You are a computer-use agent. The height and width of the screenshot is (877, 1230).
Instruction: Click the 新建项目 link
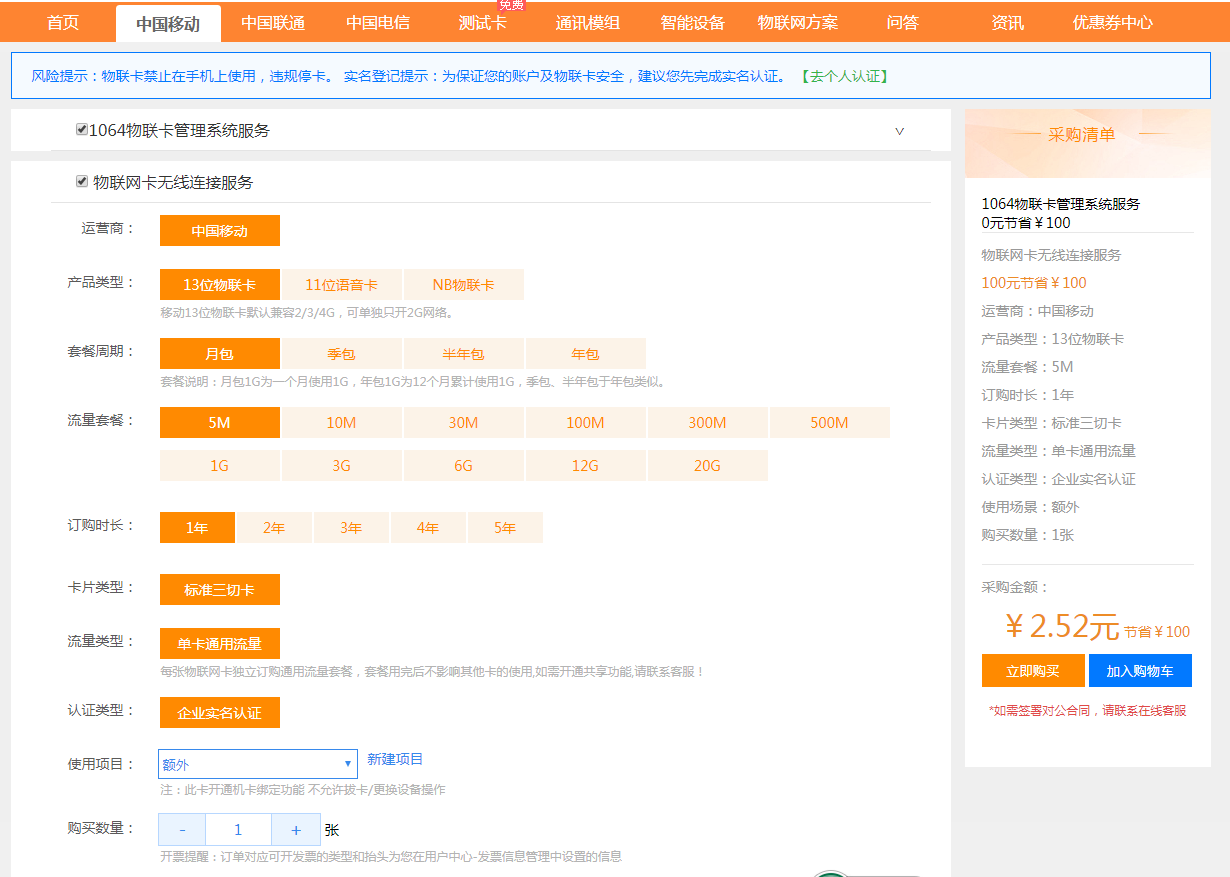click(x=395, y=760)
